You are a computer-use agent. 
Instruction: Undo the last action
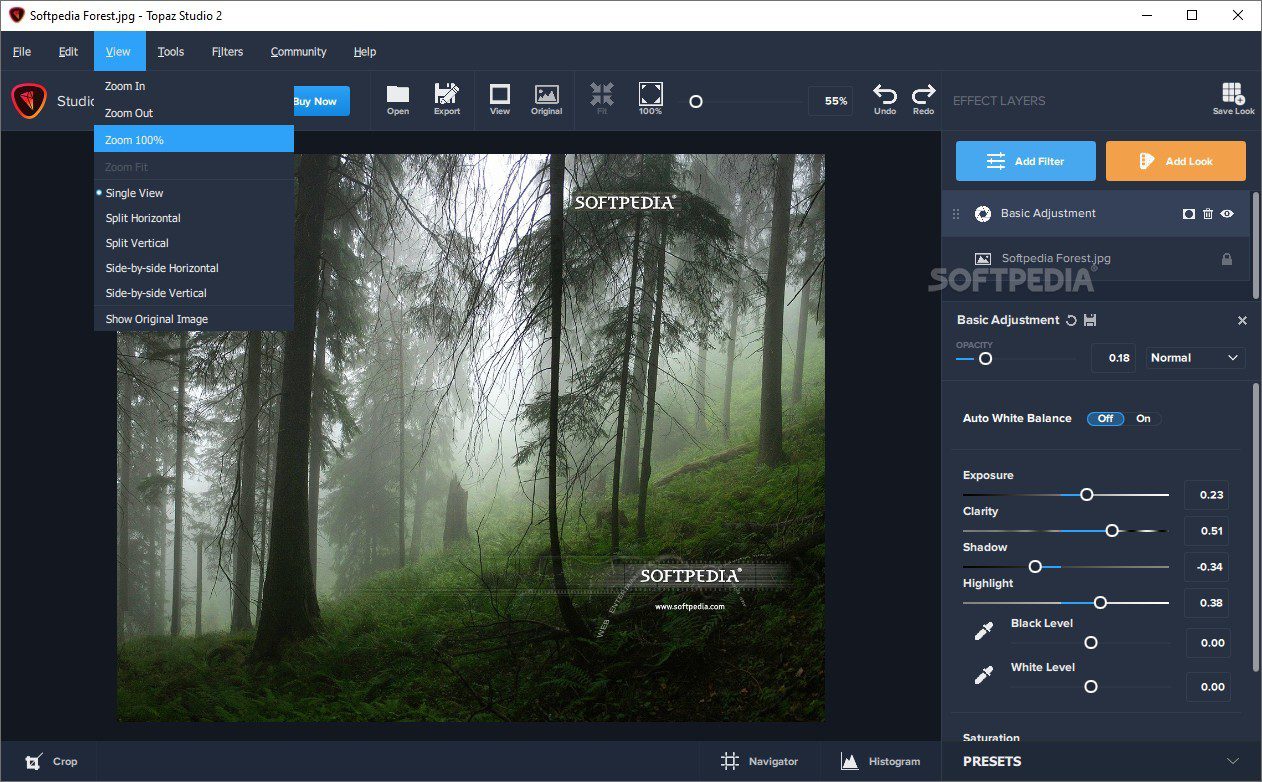click(x=885, y=99)
